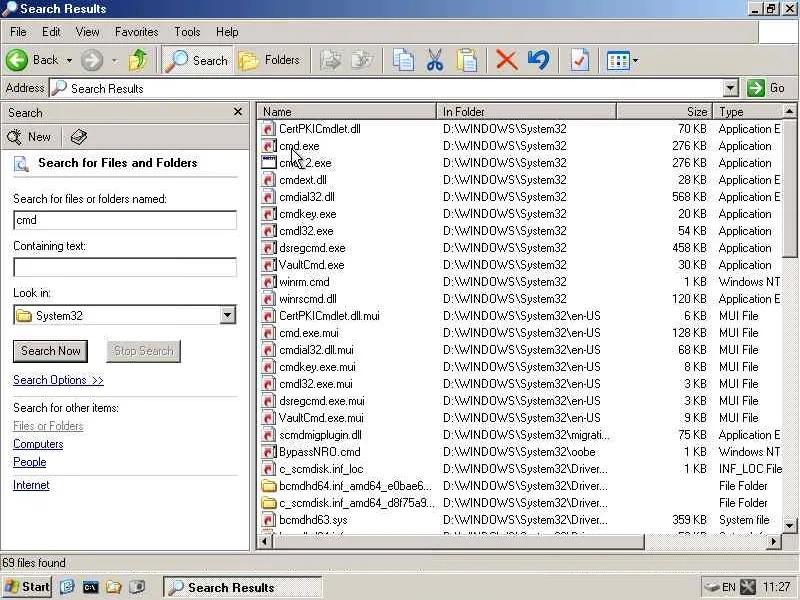Search for People link
This screenshot has height=600, width=800.
click(x=30, y=462)
